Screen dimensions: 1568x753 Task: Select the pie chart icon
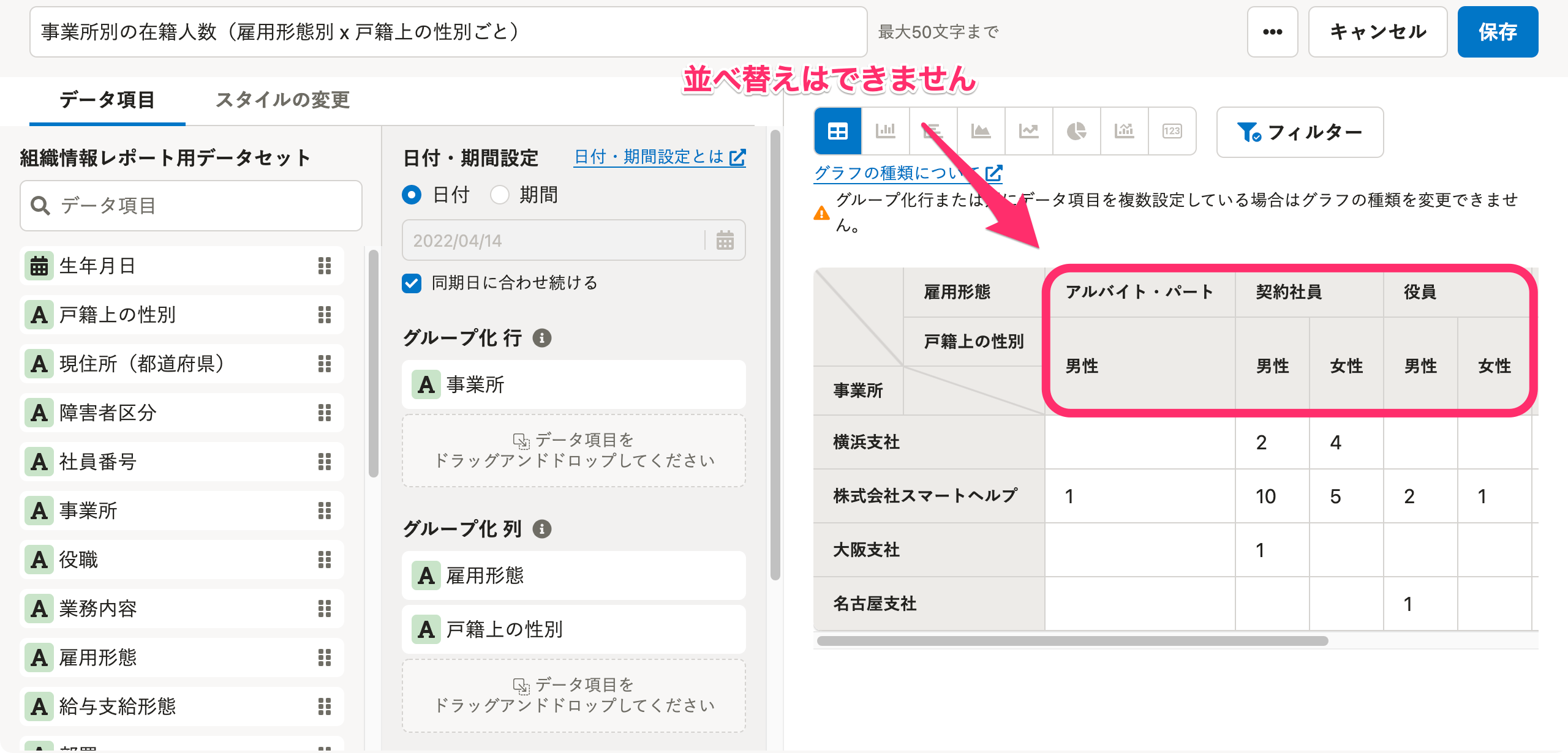[1076, 131]
